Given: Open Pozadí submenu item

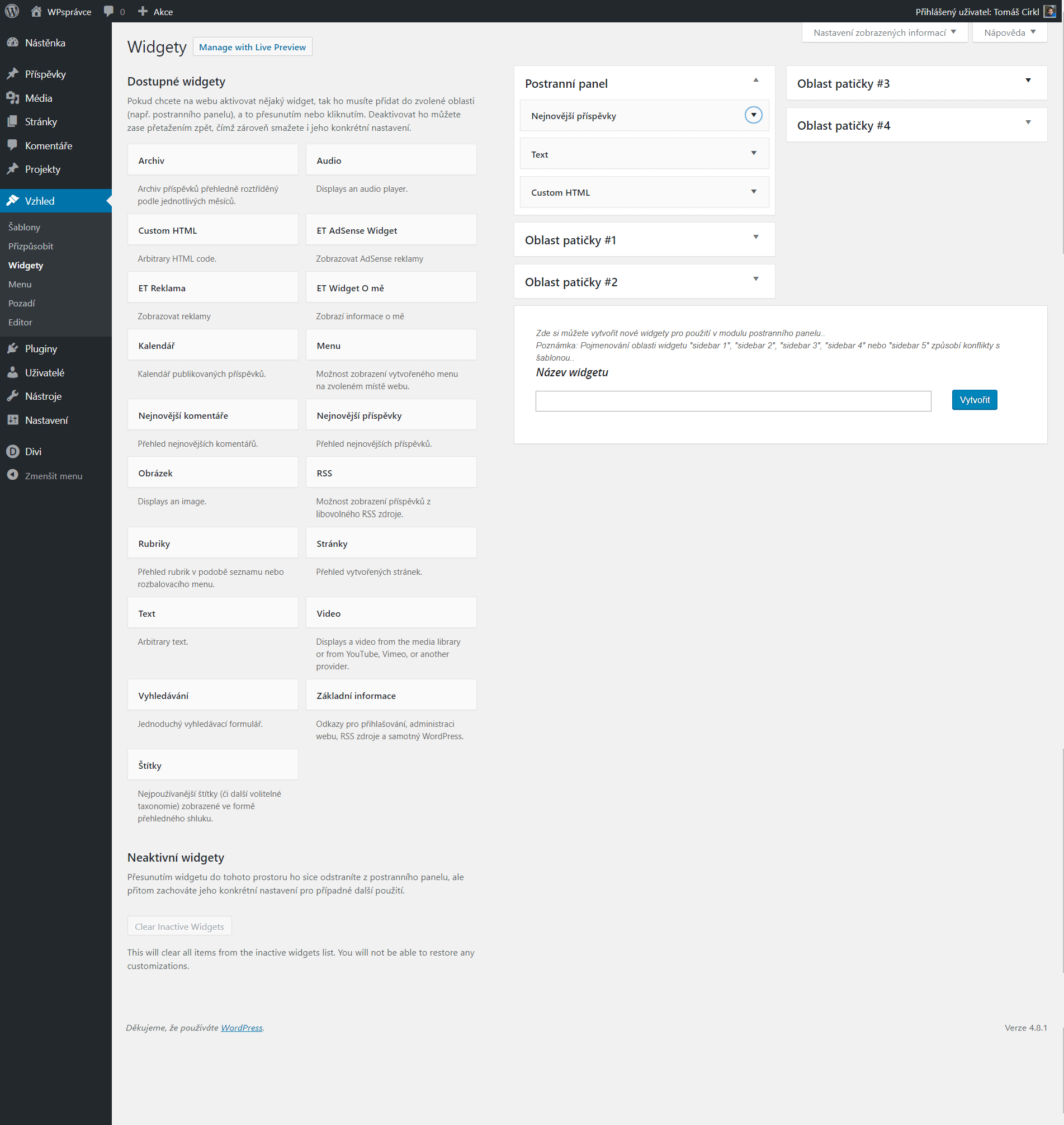Looking at the screenshot, I should point(22,303).
